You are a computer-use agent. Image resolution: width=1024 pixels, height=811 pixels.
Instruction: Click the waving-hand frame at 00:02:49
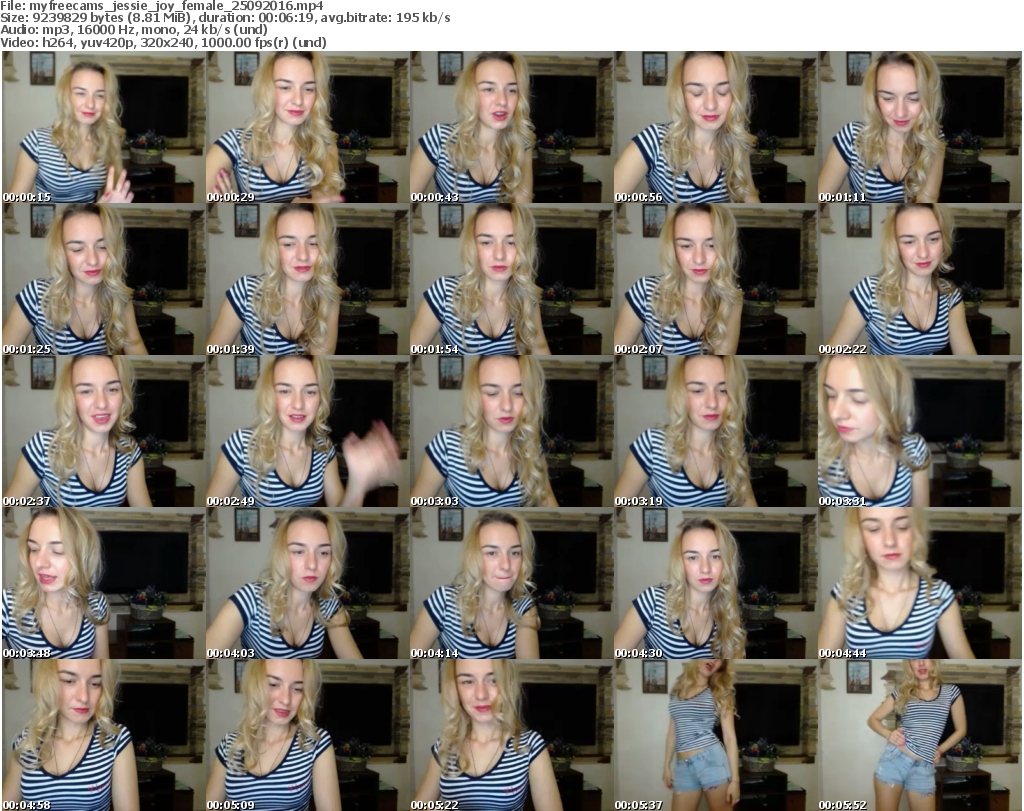click(308, 432)
